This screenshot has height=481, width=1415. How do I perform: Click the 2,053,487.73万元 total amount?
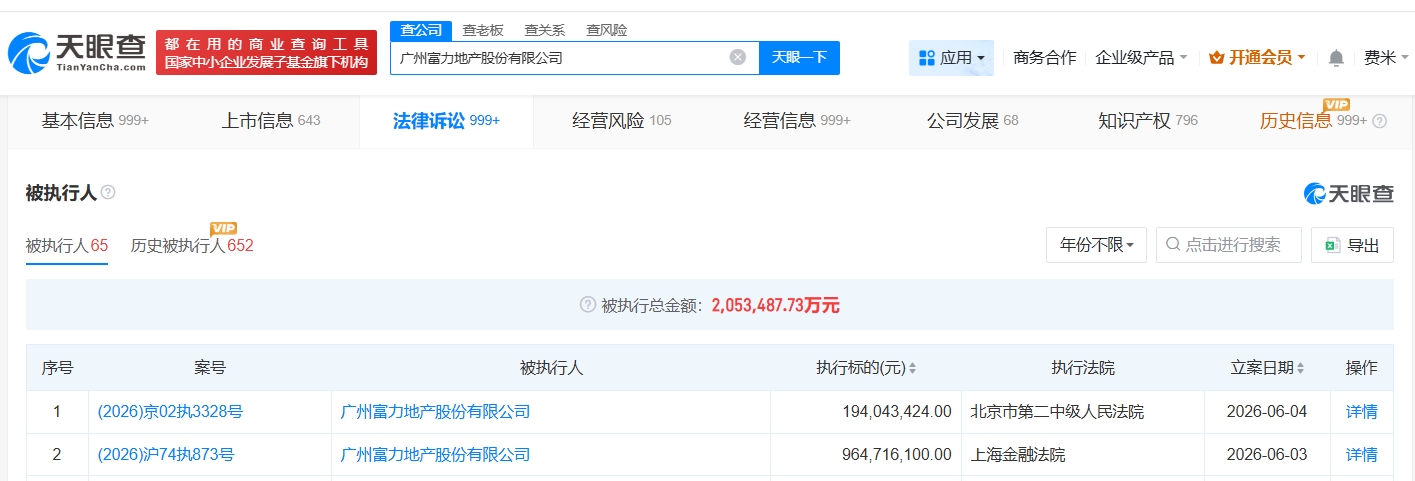[776, 305]
